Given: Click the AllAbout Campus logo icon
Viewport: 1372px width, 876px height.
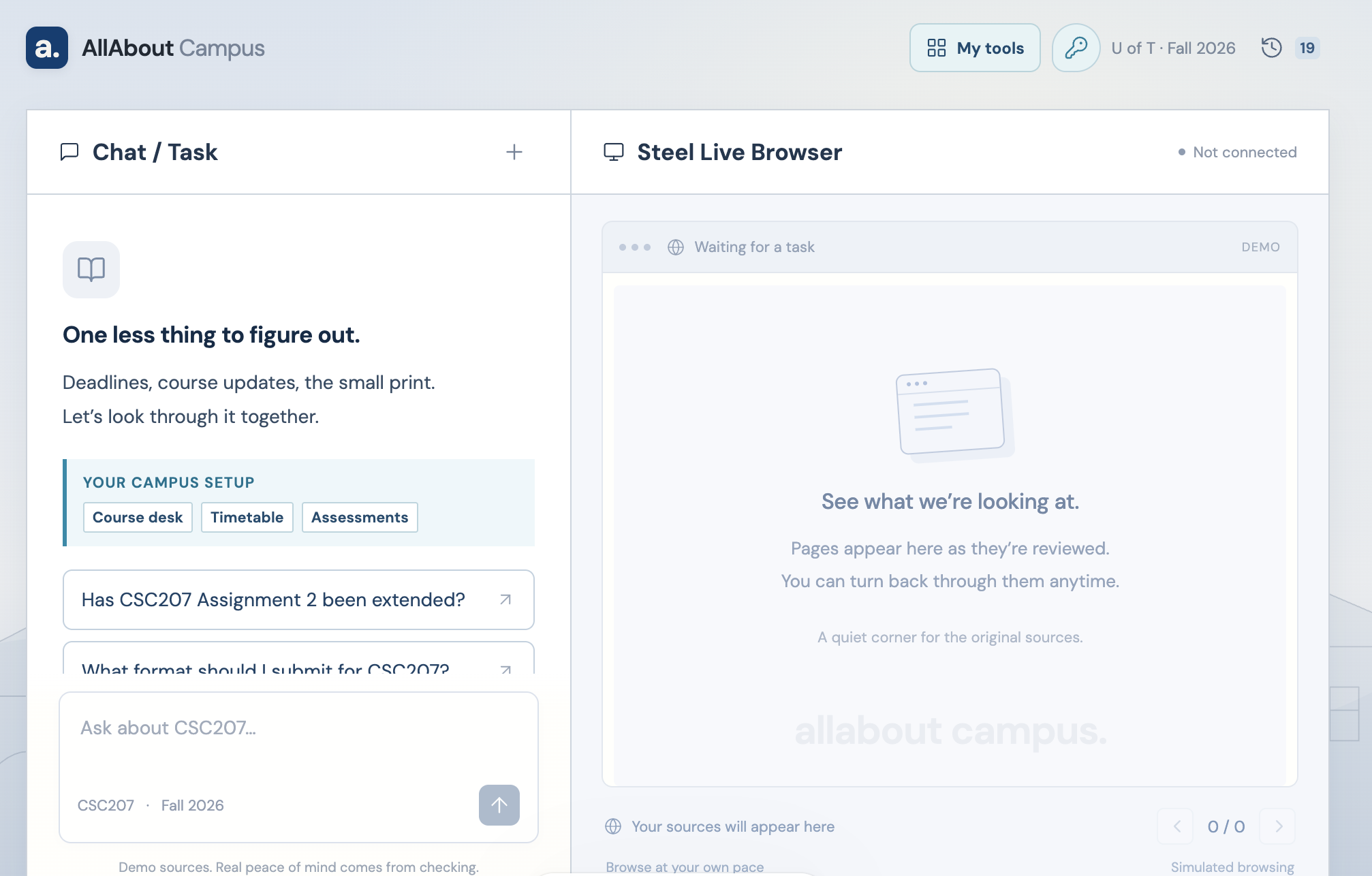Looking at the screenshot, I should pyautogui.click(x=47, y=48).
